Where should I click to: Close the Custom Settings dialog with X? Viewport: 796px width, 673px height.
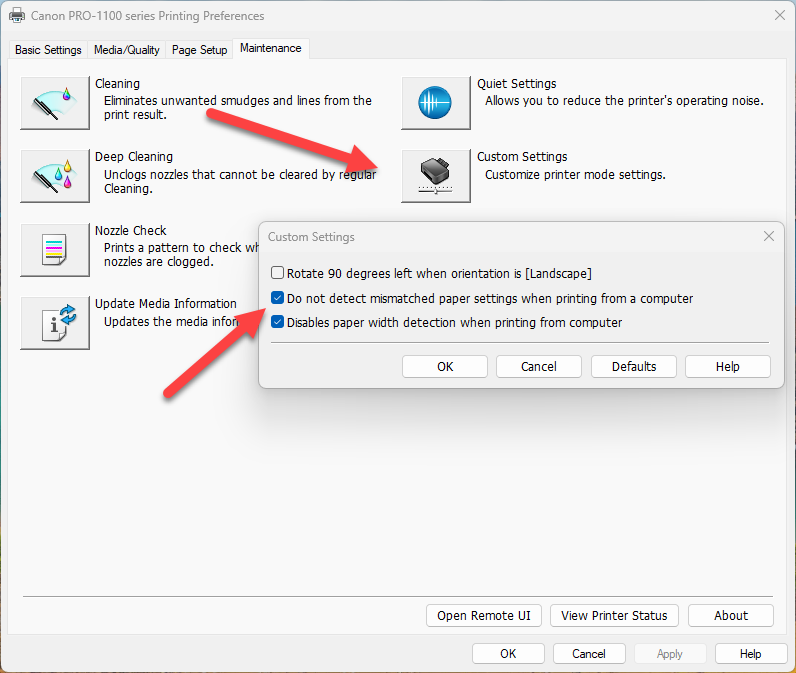coord(769,237)
